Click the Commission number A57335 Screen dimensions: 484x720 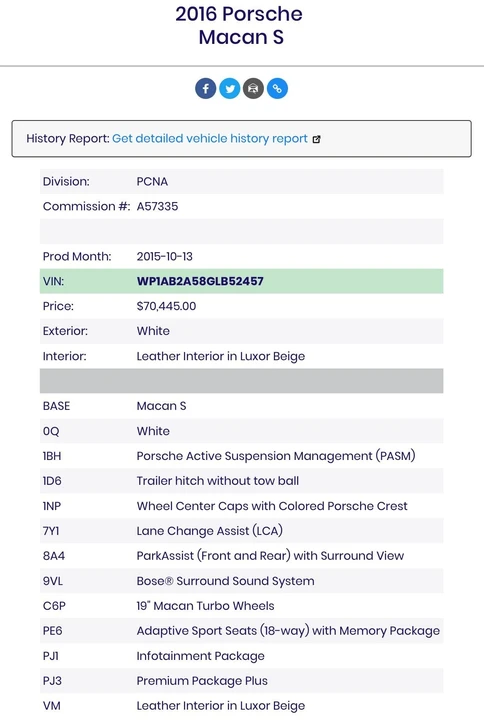[x=157, y=206]
